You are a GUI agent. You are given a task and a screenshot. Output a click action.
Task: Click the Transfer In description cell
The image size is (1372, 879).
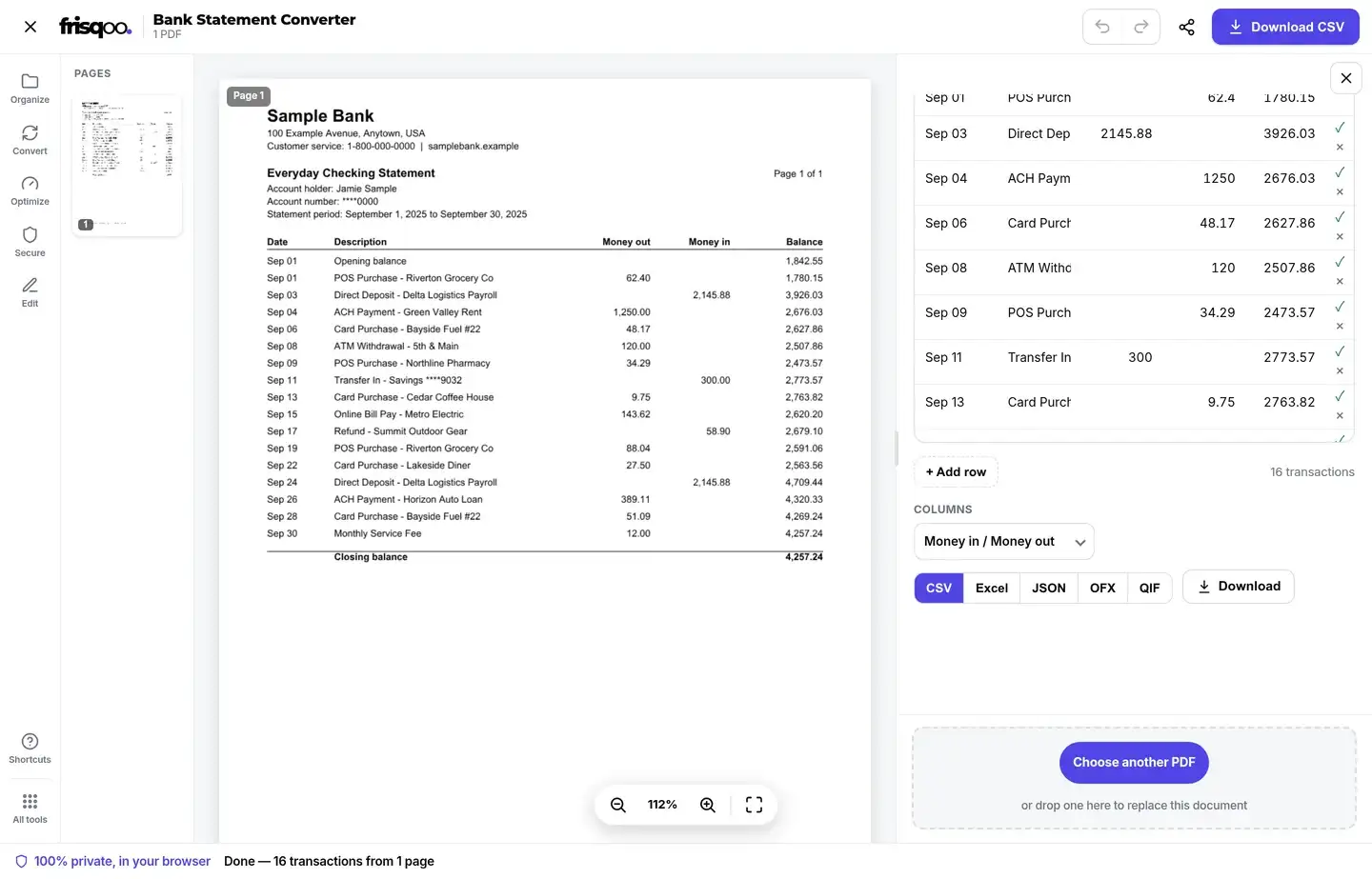click(x=1039, y=357)
